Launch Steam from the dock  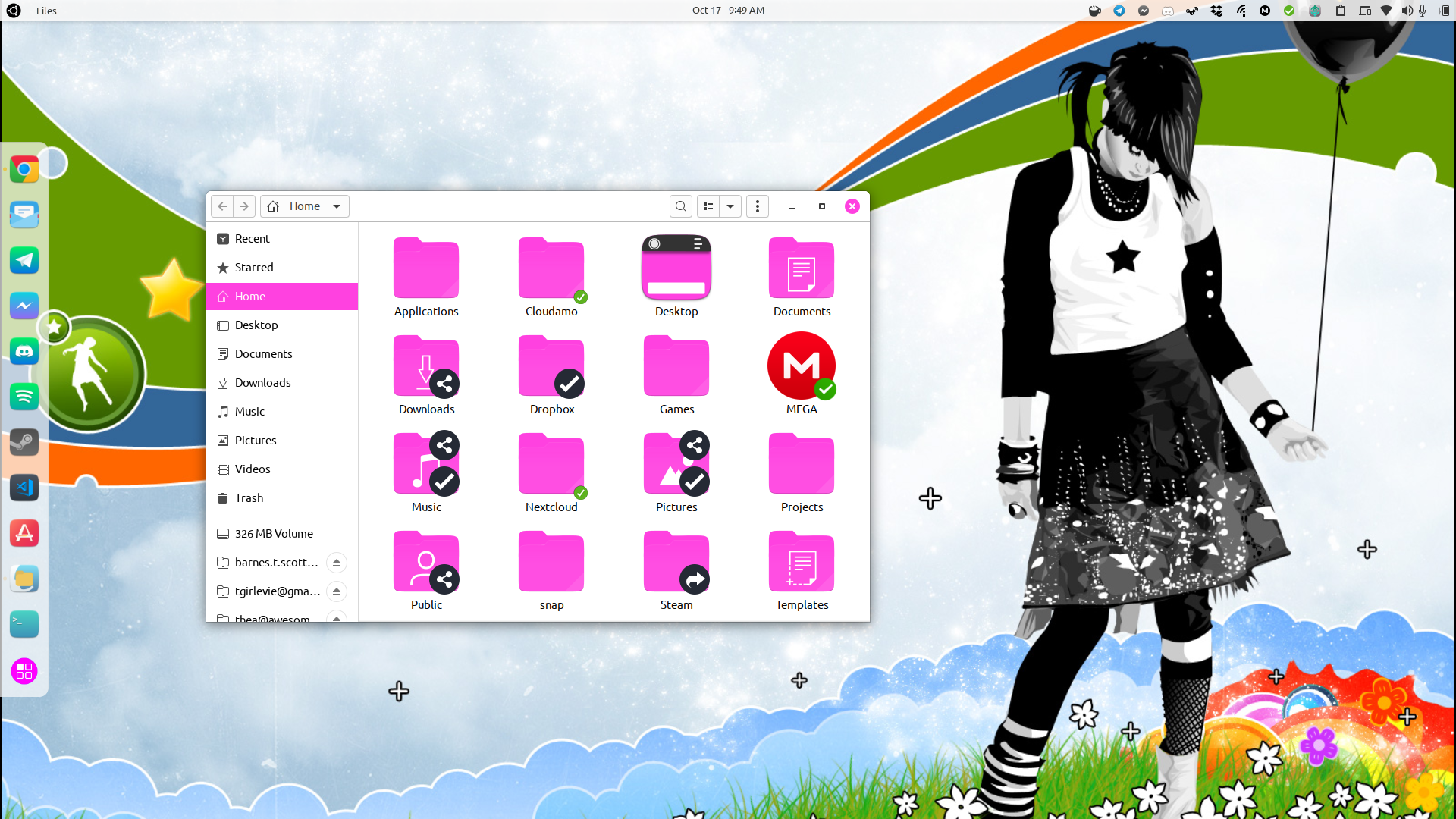click(24, 442)
